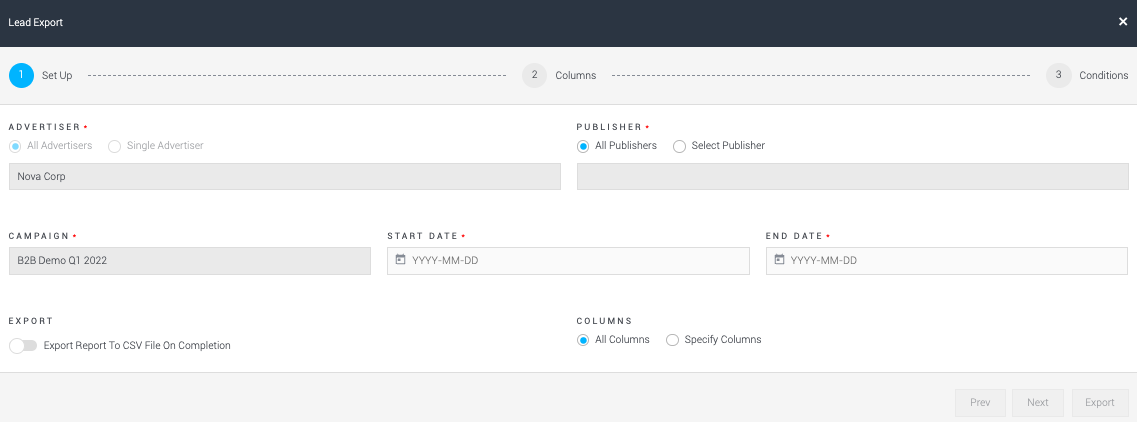Select the Single Advertiser radio button
This screenshot has height=422, width=1137.
tap(115, 146)
